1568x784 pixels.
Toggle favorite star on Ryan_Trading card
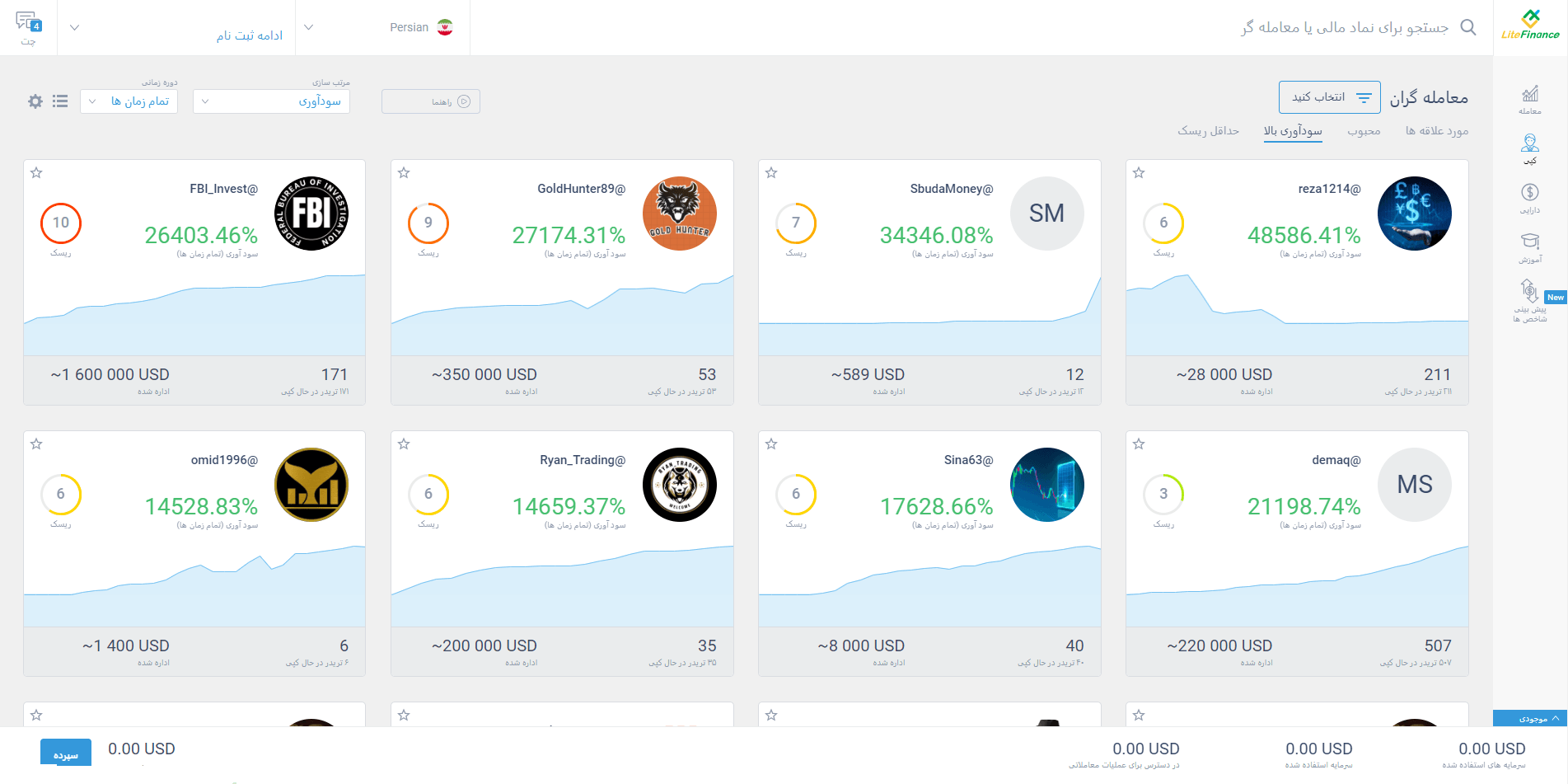(x=404, y=444)
